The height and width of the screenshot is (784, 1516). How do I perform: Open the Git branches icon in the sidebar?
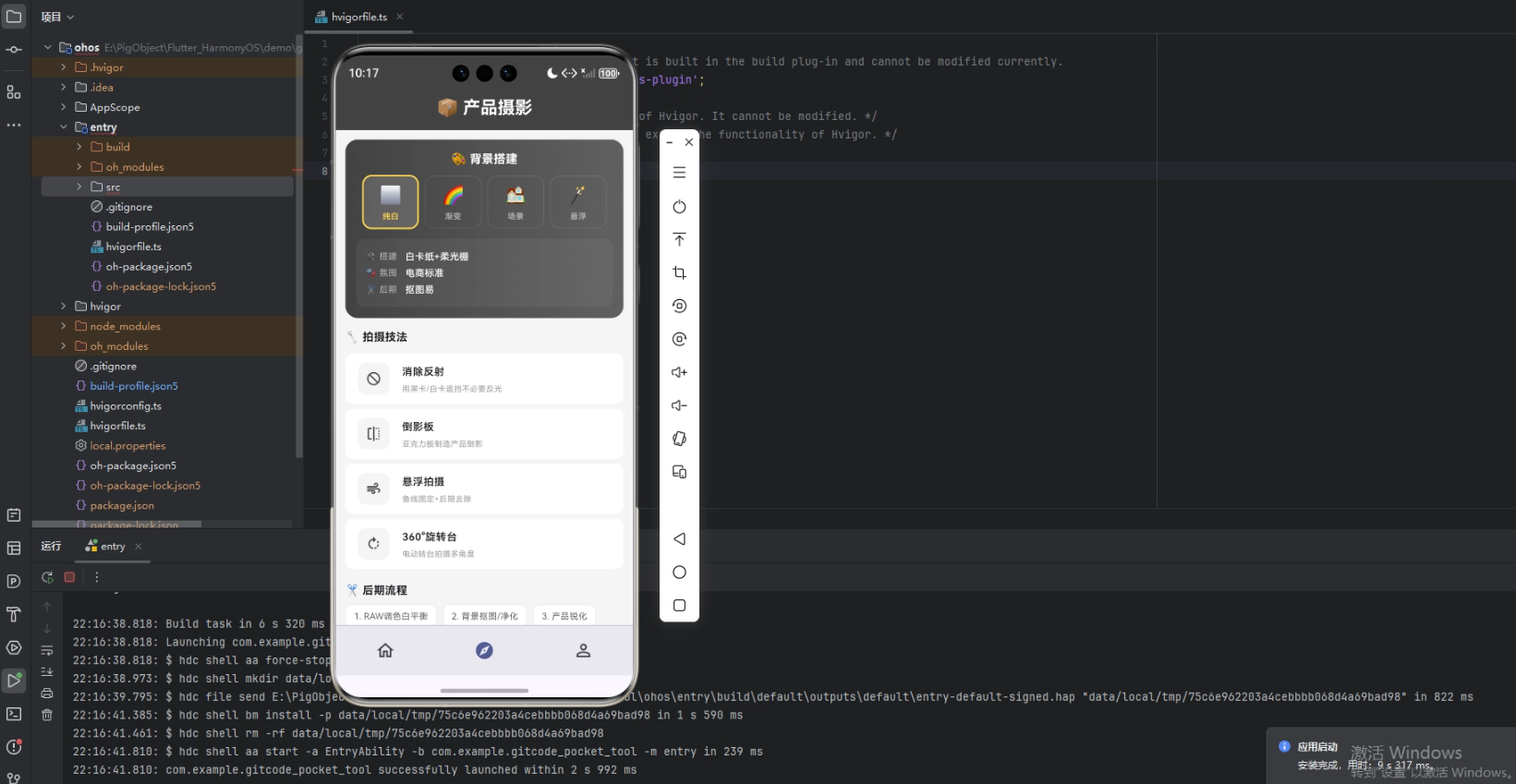(14, 778)
